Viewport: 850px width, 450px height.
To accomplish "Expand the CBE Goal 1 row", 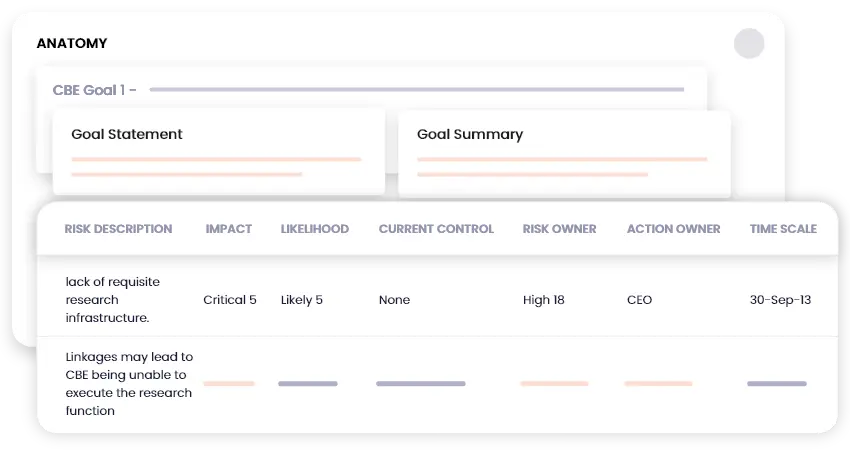I will click(x=95, y=90).
